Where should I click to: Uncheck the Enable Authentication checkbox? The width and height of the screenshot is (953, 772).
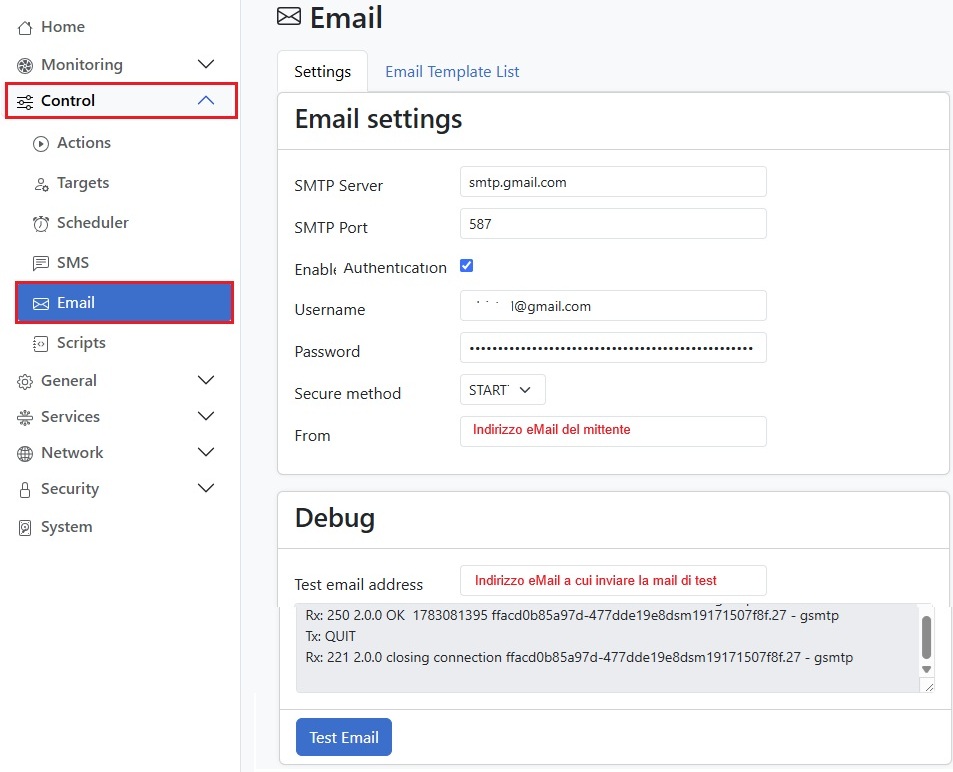point(466,266)
